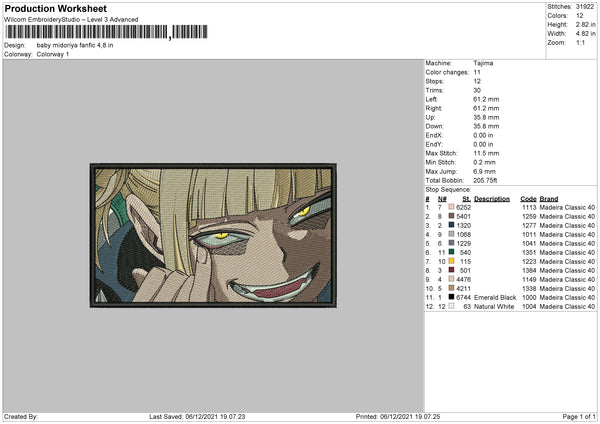Click the 'Emerald Black' description
600x424 pixels.
[495, 297]
